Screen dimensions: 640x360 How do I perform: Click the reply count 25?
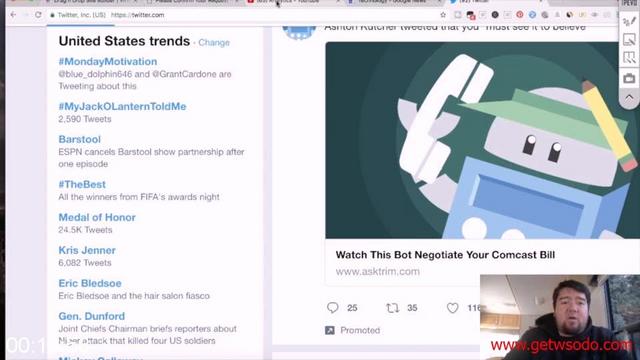[352, 308]
